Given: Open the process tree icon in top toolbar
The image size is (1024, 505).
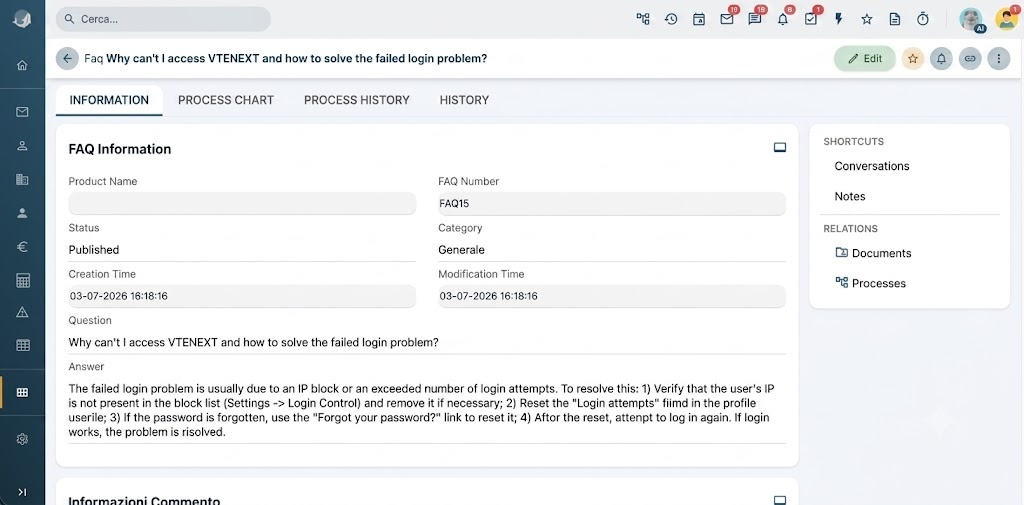Looking at the screenshot, I should (643, 19).
